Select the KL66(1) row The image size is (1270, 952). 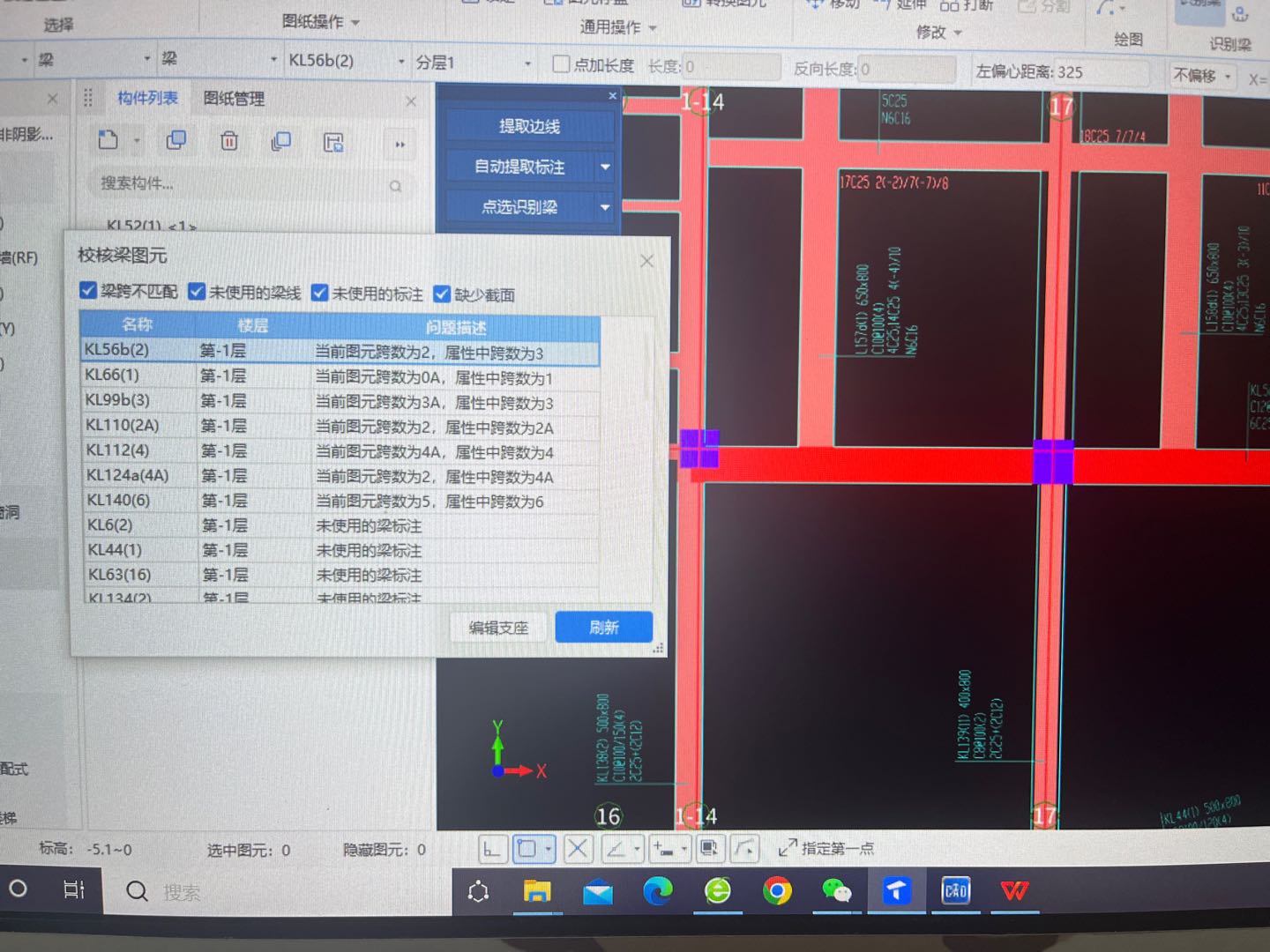pyautogui.click(x=340, y=376)
